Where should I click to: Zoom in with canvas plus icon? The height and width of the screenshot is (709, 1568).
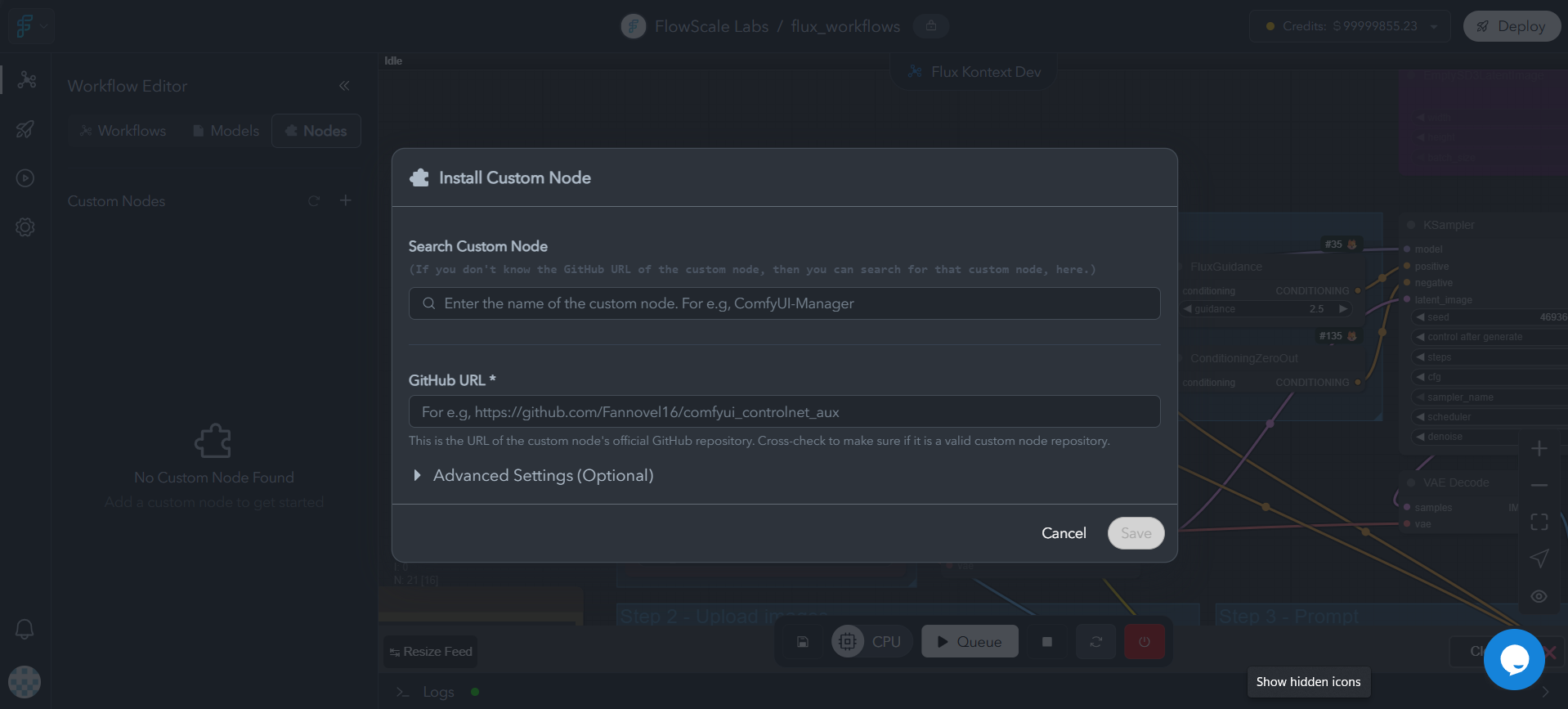pyautogui.click(x=1539, y=449)
